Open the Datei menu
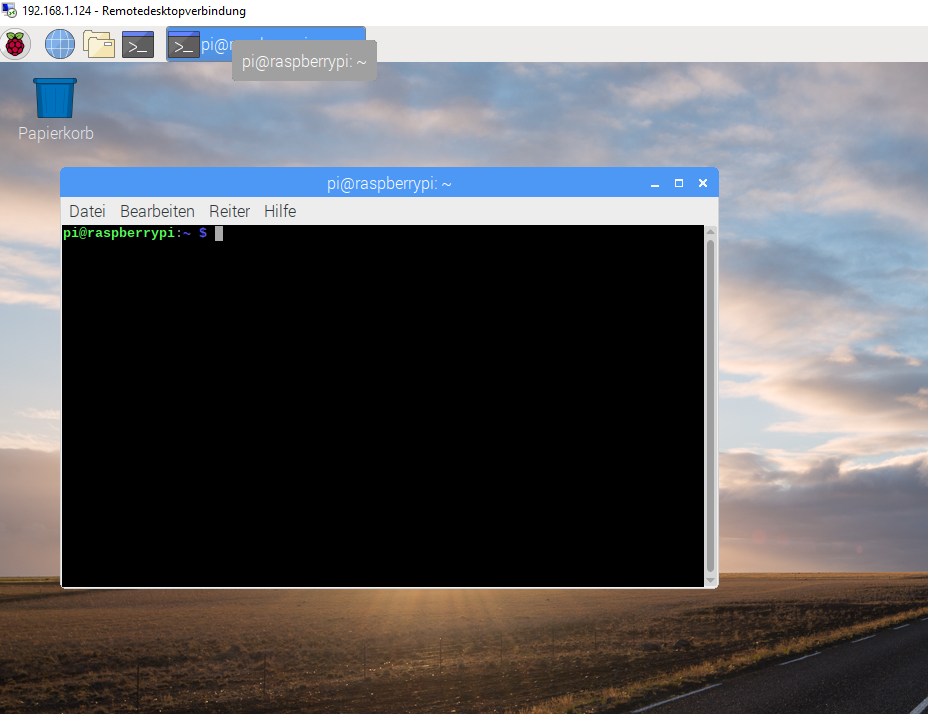928x714 pixels. click(87, 211)
